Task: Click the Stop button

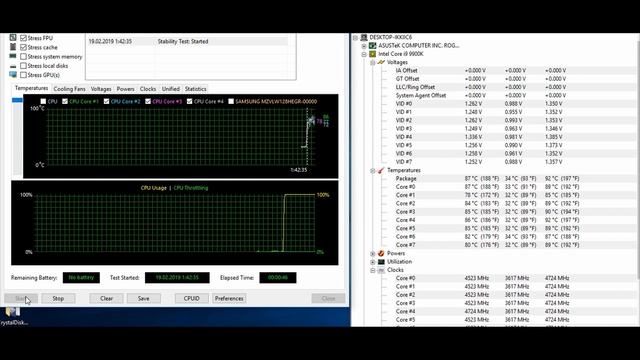Action: pos(58,298)
